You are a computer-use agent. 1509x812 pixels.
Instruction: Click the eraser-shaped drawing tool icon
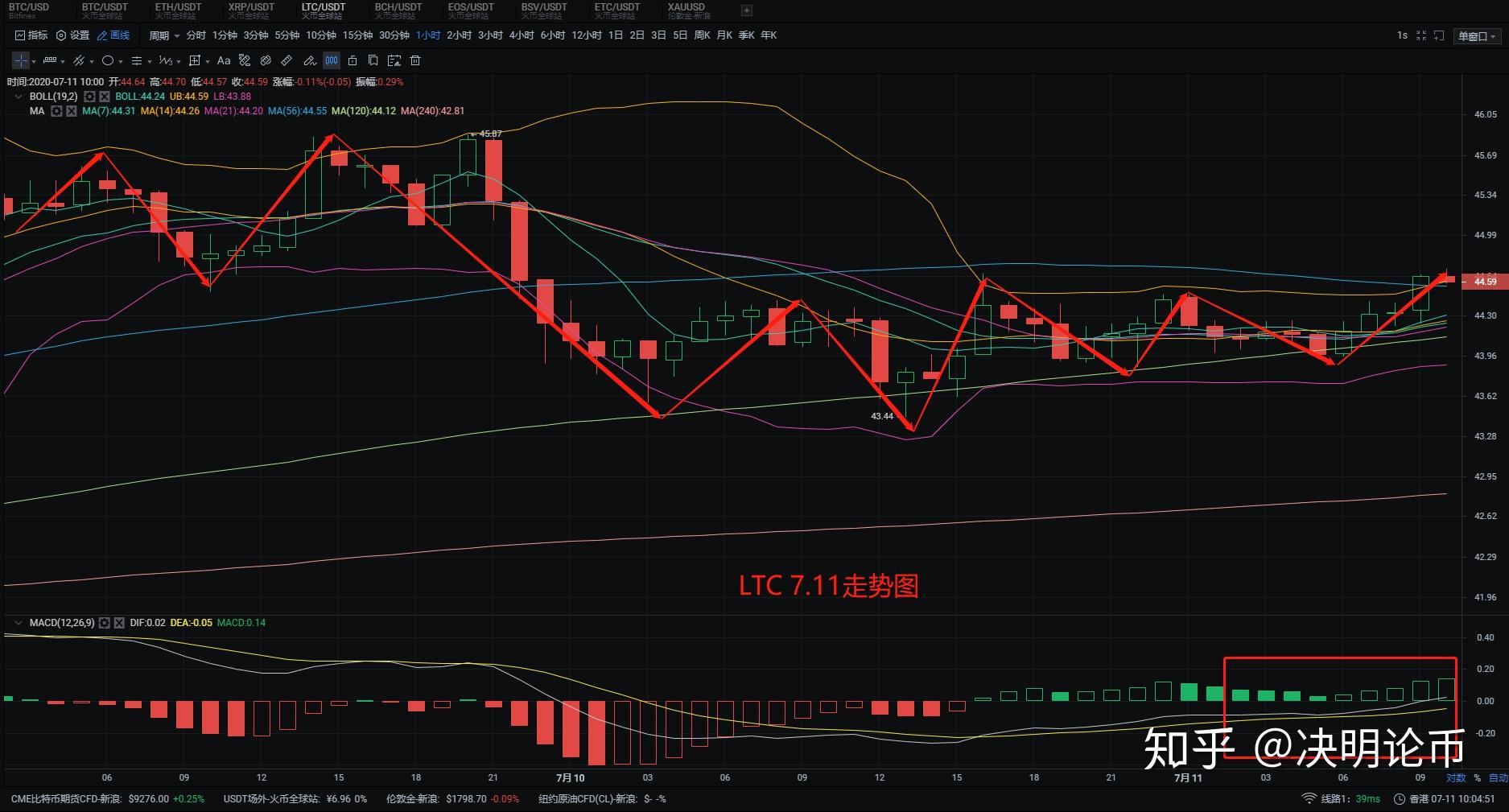coord(287,60)
